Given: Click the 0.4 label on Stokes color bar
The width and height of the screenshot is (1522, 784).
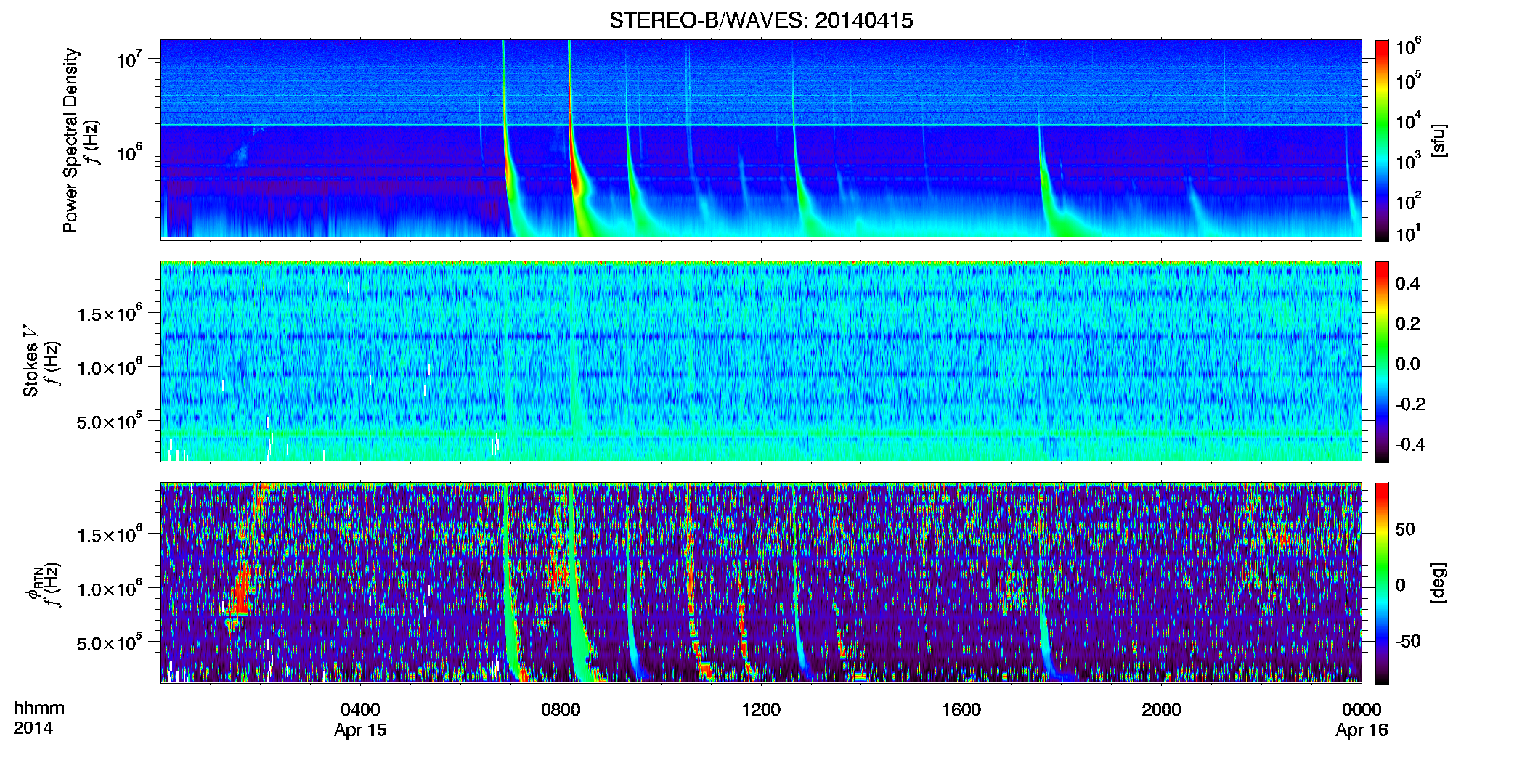Looking at the screenshot, I should tap(1407, 284).
